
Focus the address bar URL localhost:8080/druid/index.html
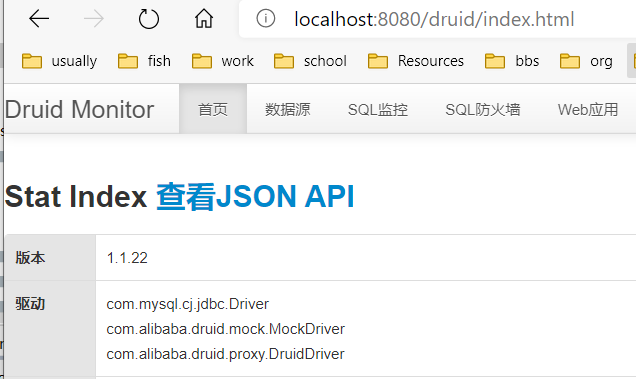point(434,19)
